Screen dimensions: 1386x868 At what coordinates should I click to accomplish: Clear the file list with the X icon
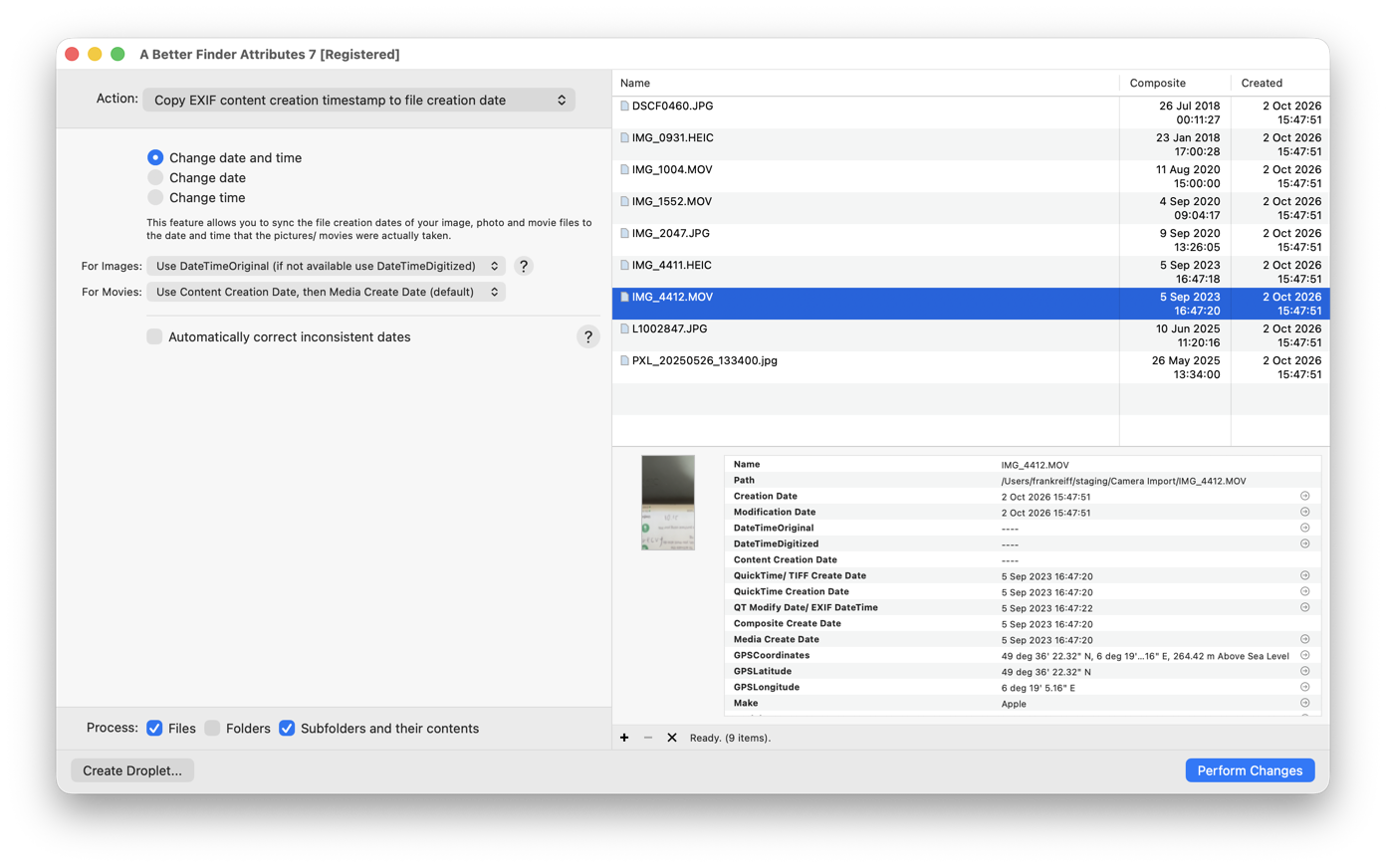coord(672,738)
